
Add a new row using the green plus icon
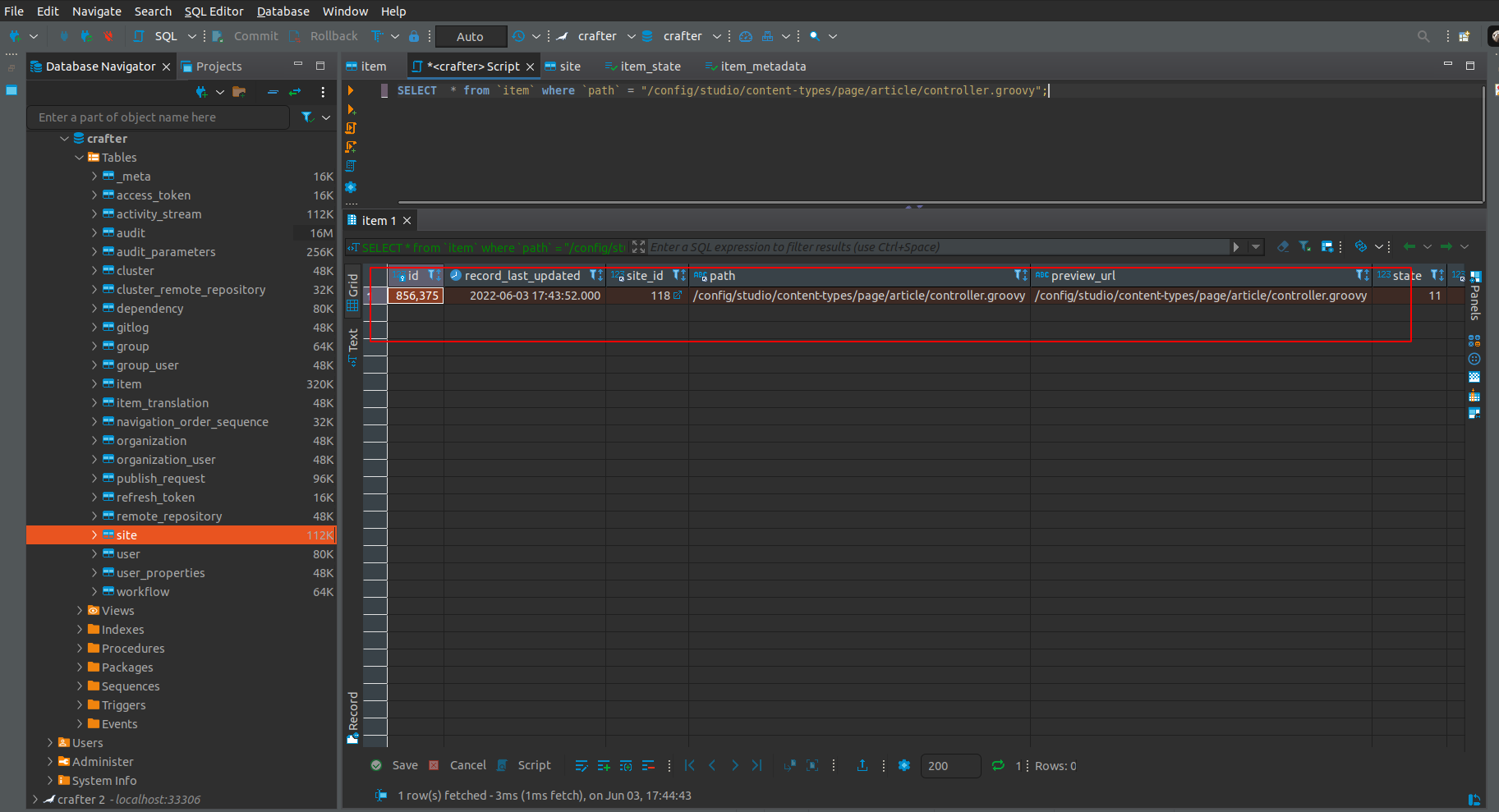click(604, 765)
